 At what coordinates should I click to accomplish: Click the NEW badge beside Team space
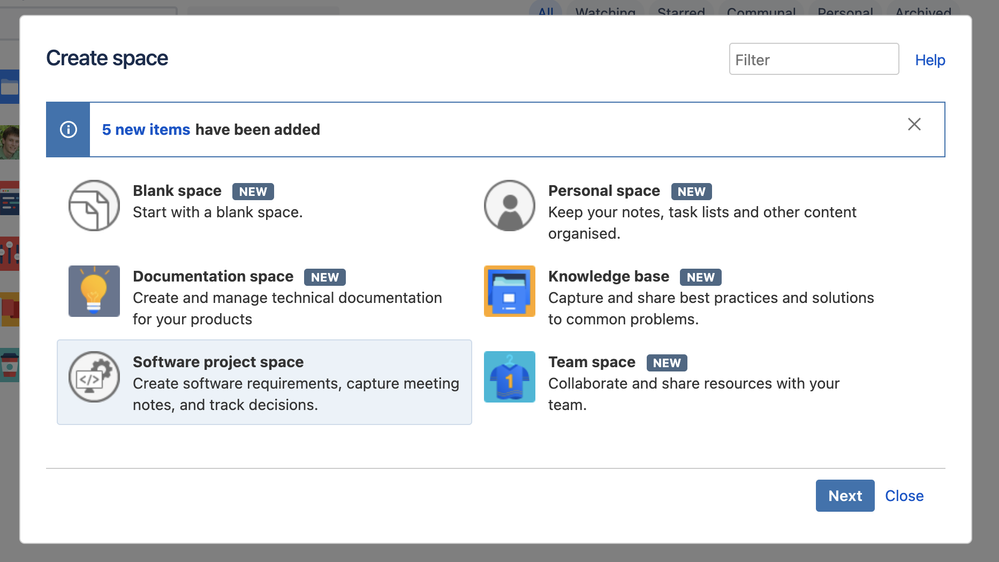[x=667, y=363]
